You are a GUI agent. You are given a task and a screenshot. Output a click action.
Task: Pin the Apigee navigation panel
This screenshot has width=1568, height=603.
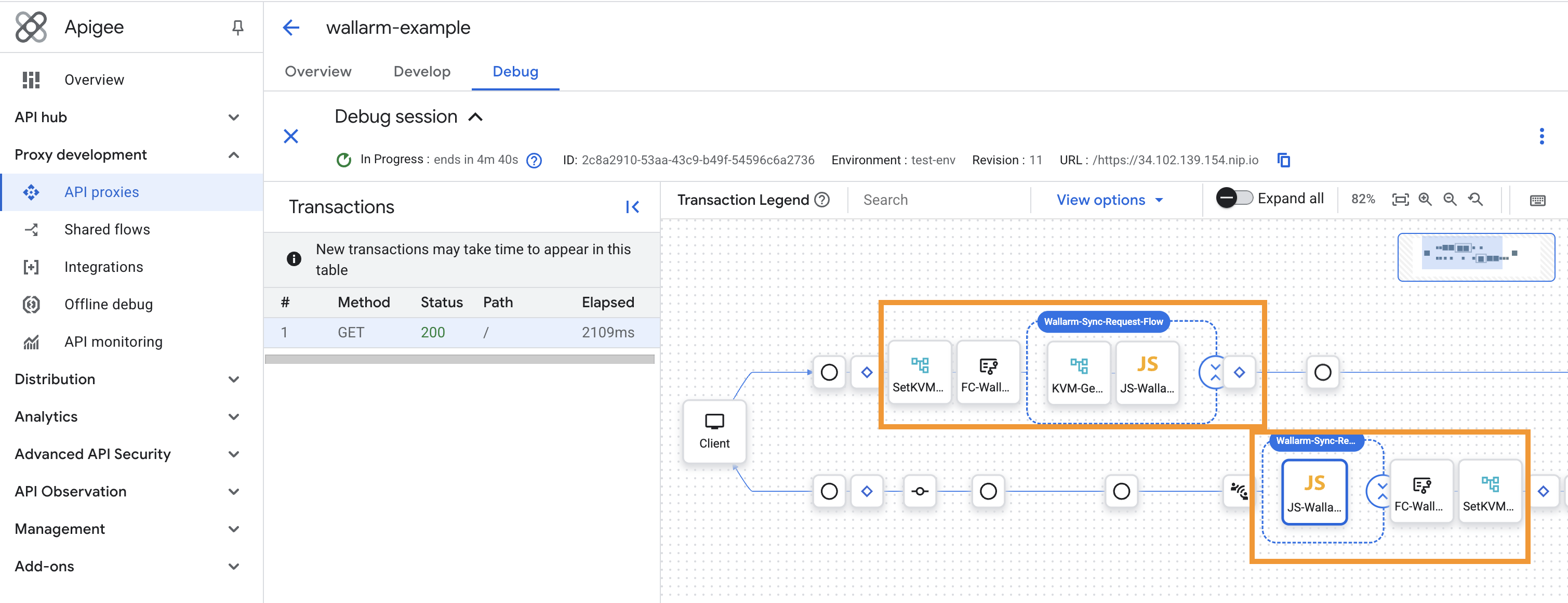pos(238,27)
